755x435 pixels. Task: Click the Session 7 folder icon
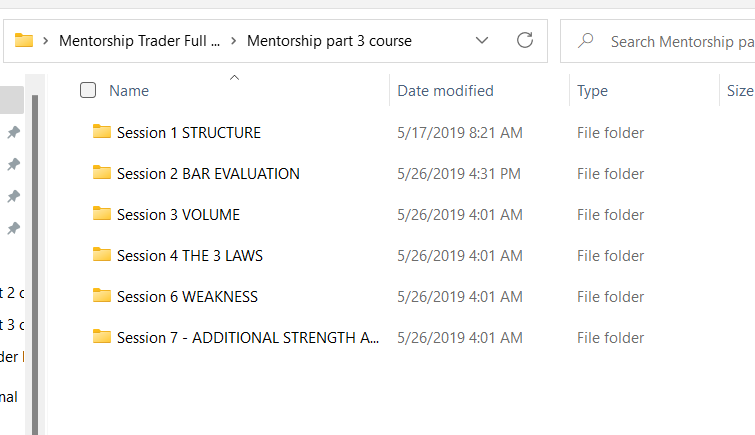pyautogui.click(x=101, y=337)
